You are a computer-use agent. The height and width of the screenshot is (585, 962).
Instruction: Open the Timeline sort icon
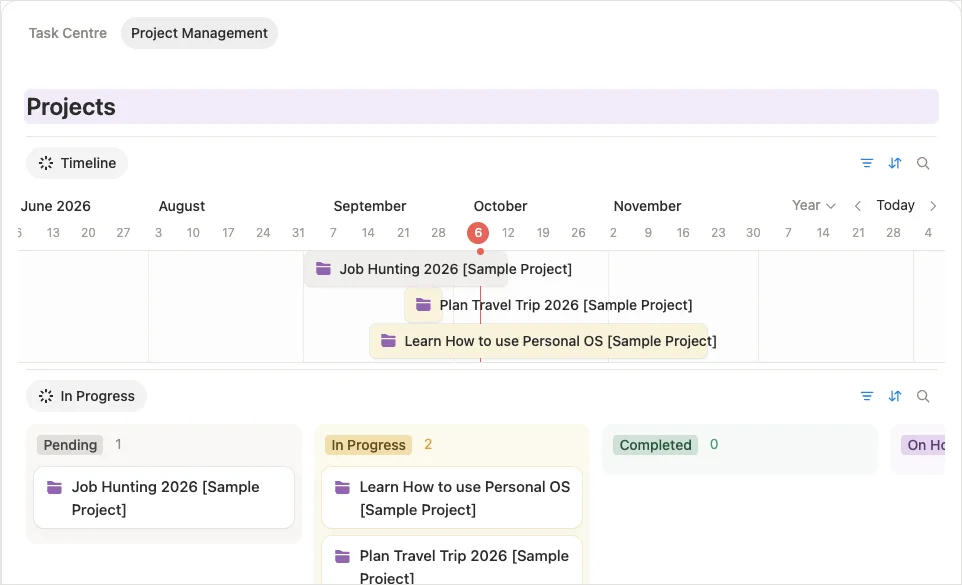895,163
